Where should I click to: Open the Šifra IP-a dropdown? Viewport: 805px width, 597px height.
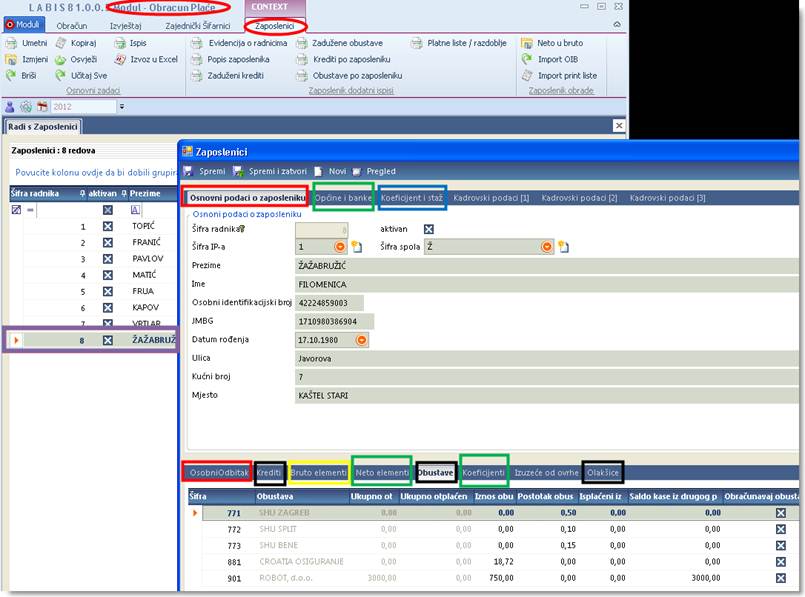point(340,247)
